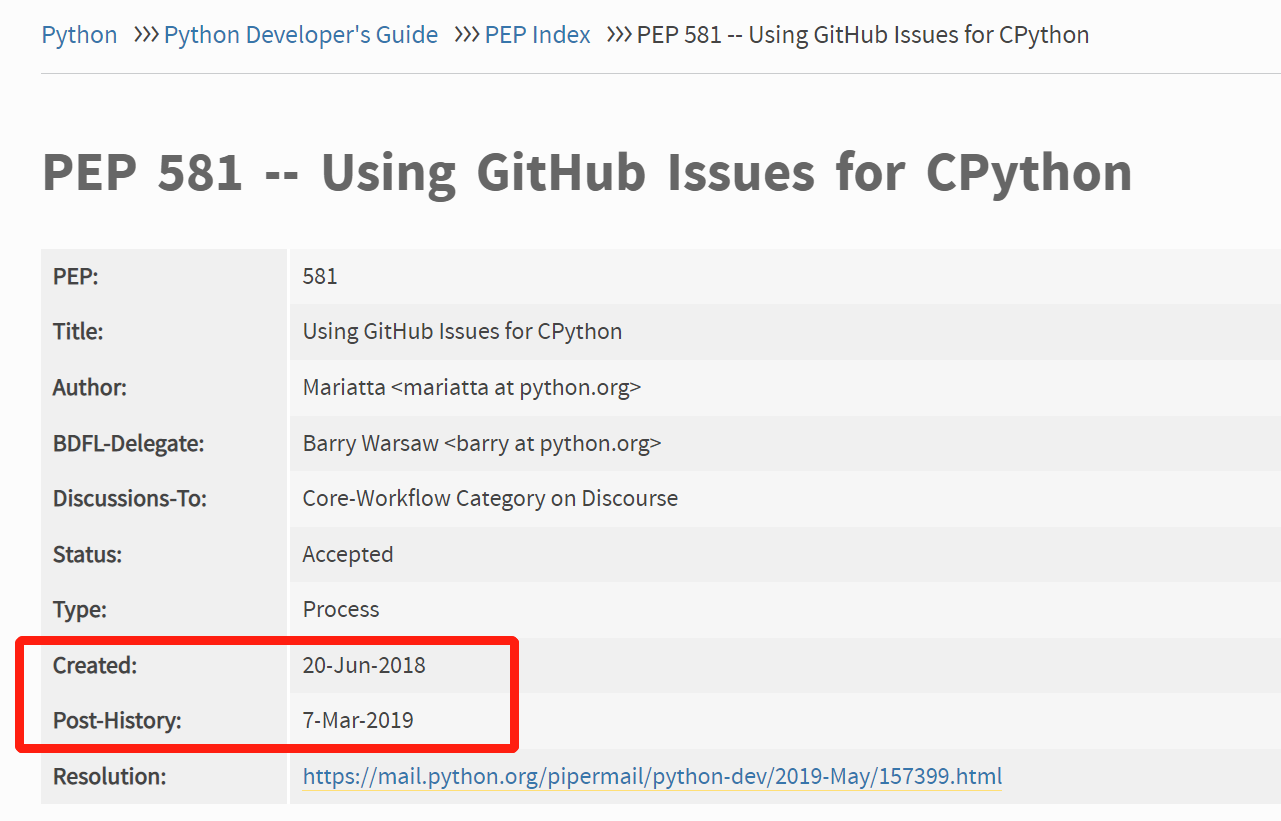Click the Barry Warsaw delegate entry
The width and height of the screenshot is (1281, 821).
coord(481,443)
